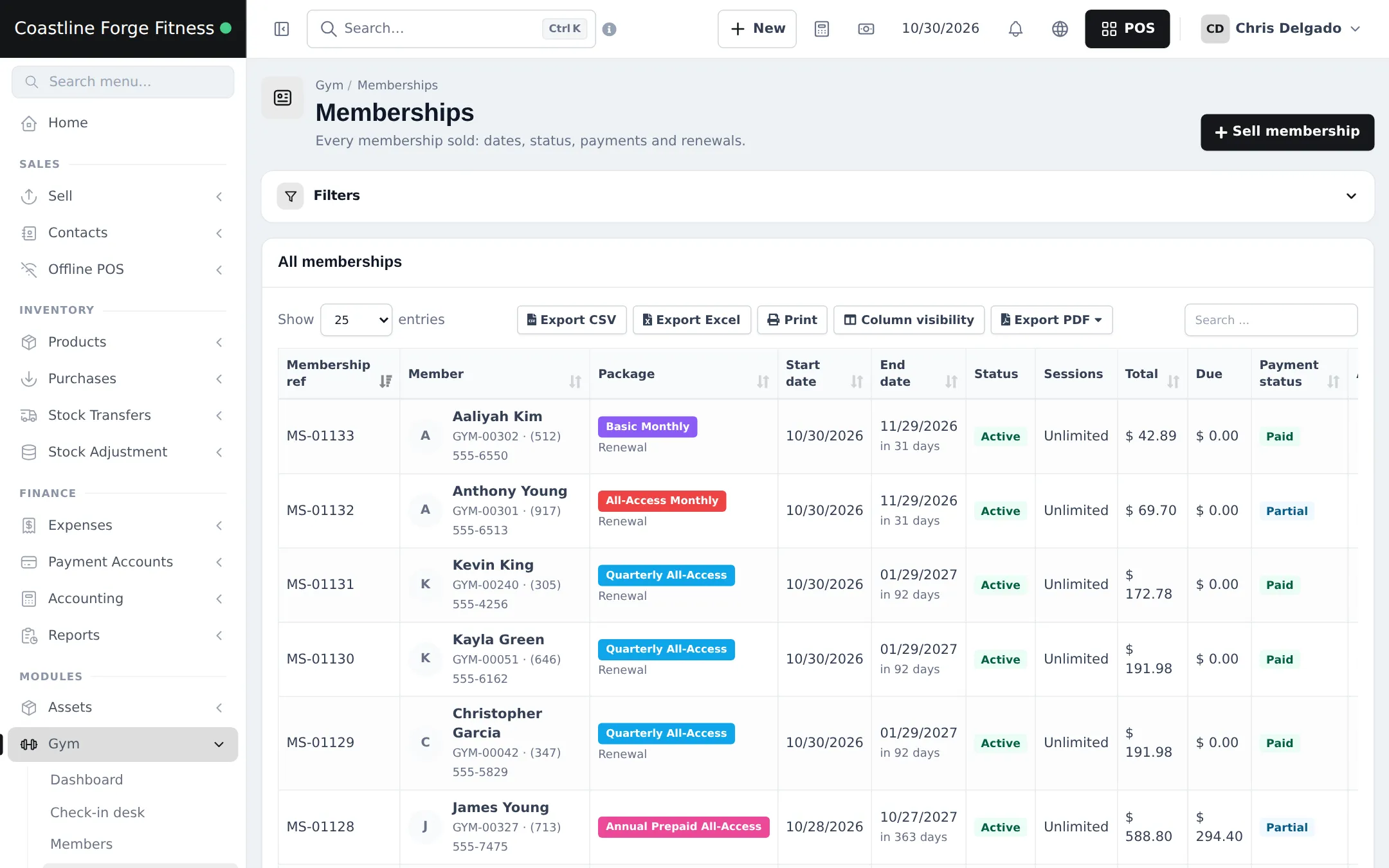This screenshot has width=1389, height=868.
Task: Click the Home icon in sidebar
Action: pyautogui.click(x=29, y=123)
